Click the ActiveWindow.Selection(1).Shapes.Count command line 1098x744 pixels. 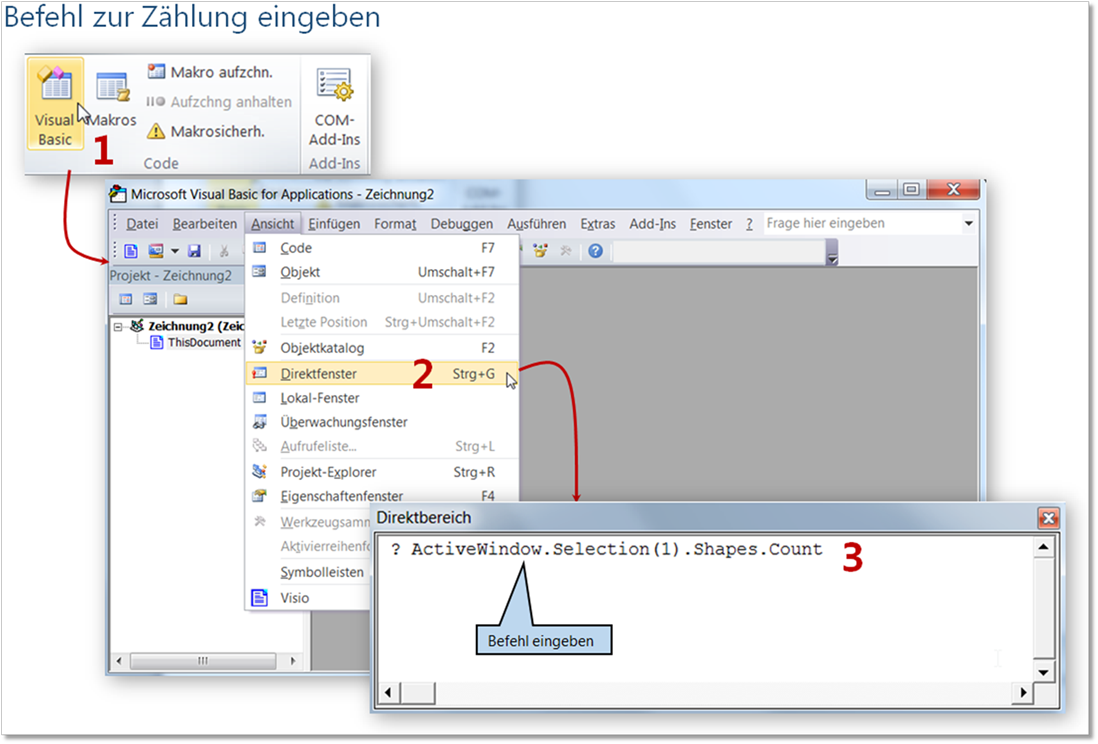point(606,549)
